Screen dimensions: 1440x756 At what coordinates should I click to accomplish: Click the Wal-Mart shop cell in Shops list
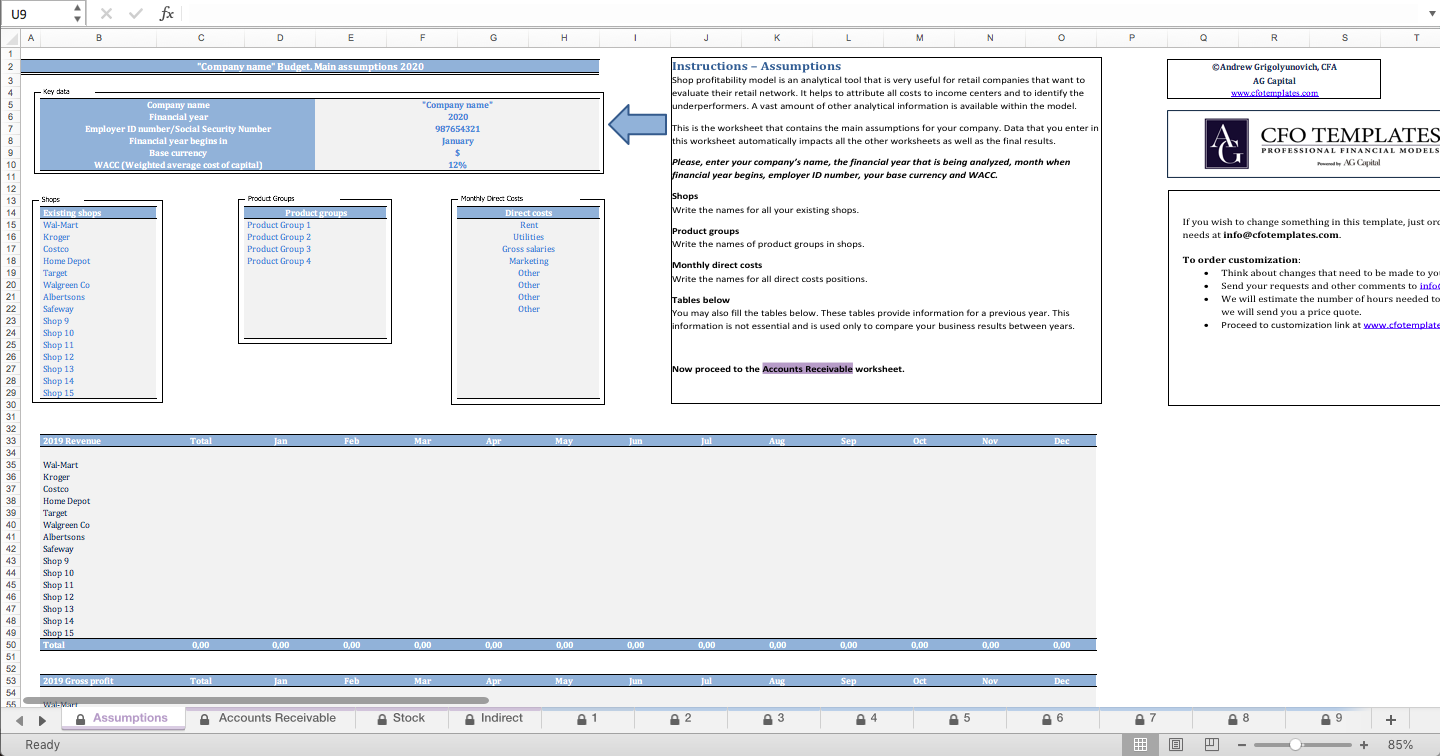[98, 225]
